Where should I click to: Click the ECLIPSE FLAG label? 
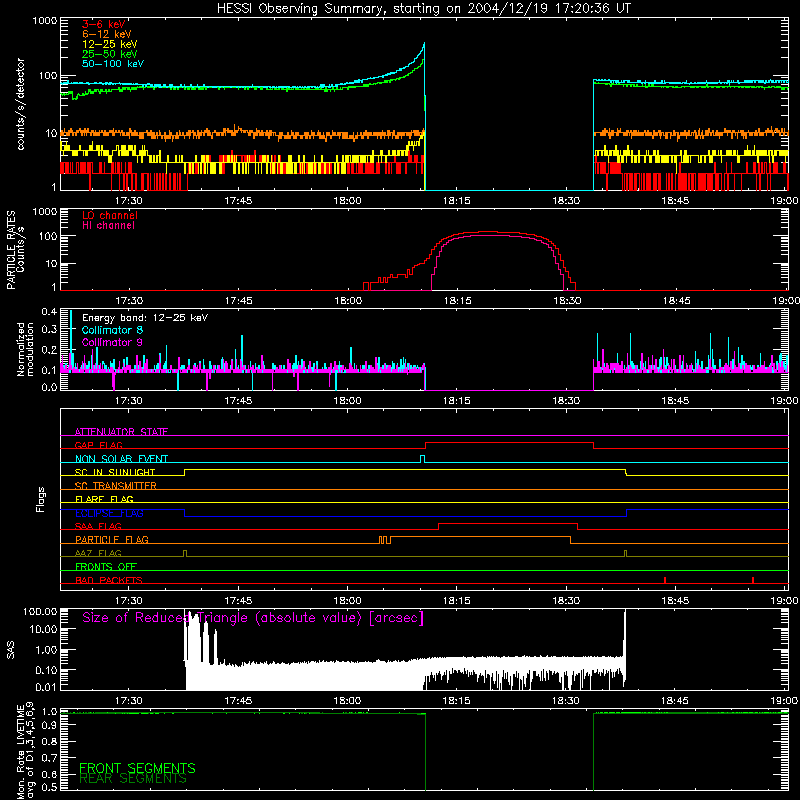[109, 513]
